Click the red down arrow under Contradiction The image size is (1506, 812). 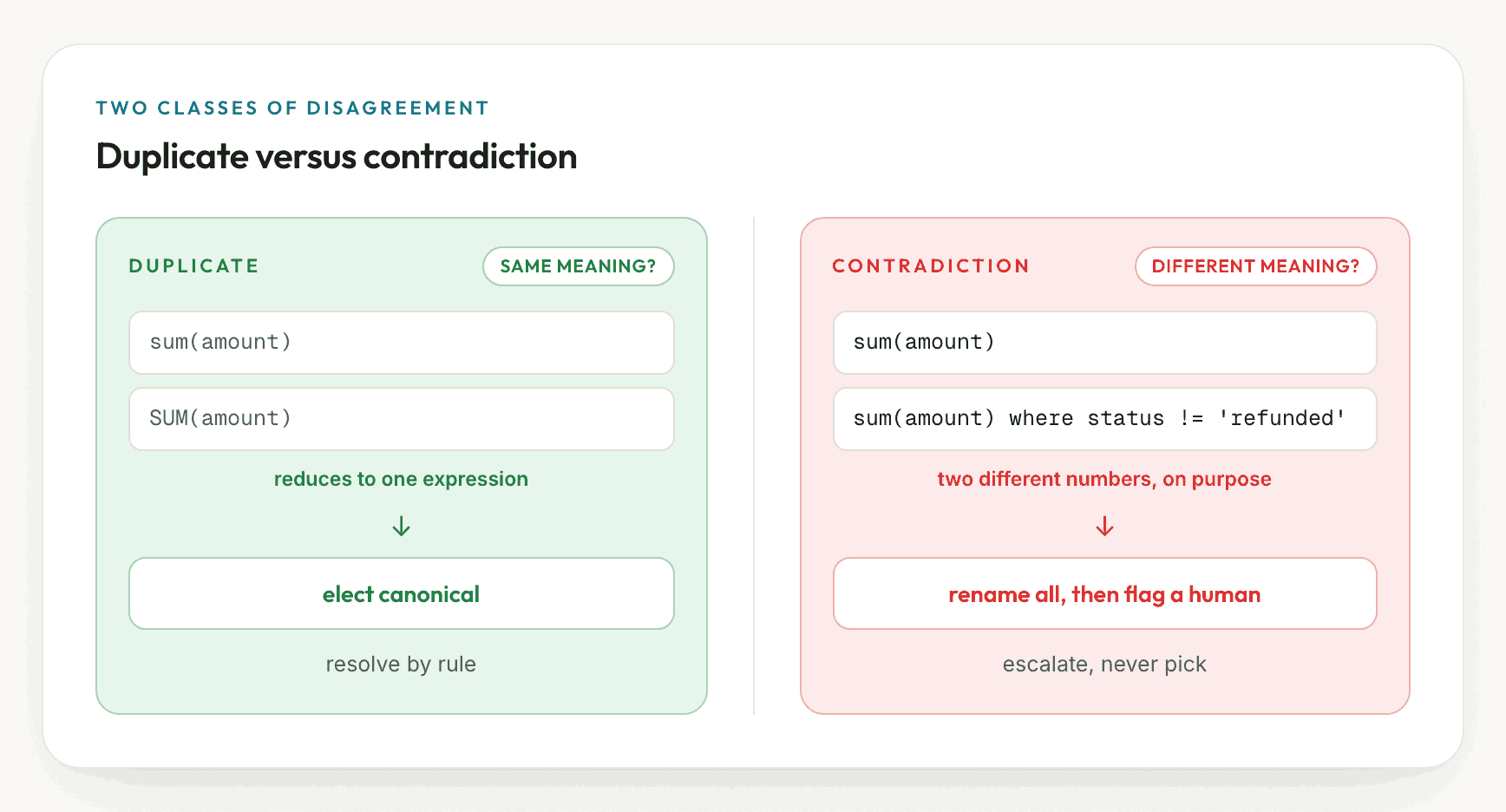(x=1104, y=527)
